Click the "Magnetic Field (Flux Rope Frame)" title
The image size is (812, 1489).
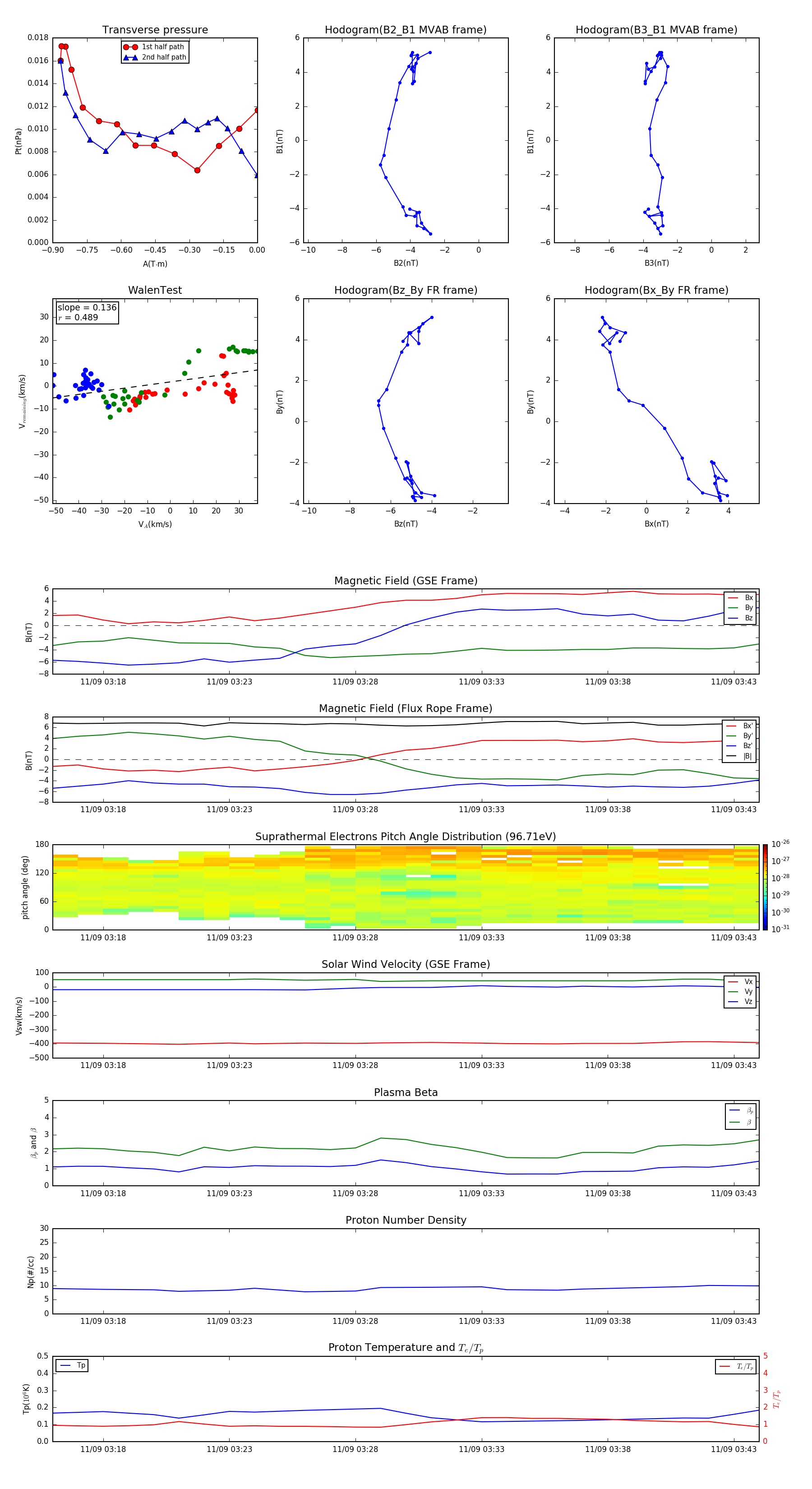click(x=406, y=709)
